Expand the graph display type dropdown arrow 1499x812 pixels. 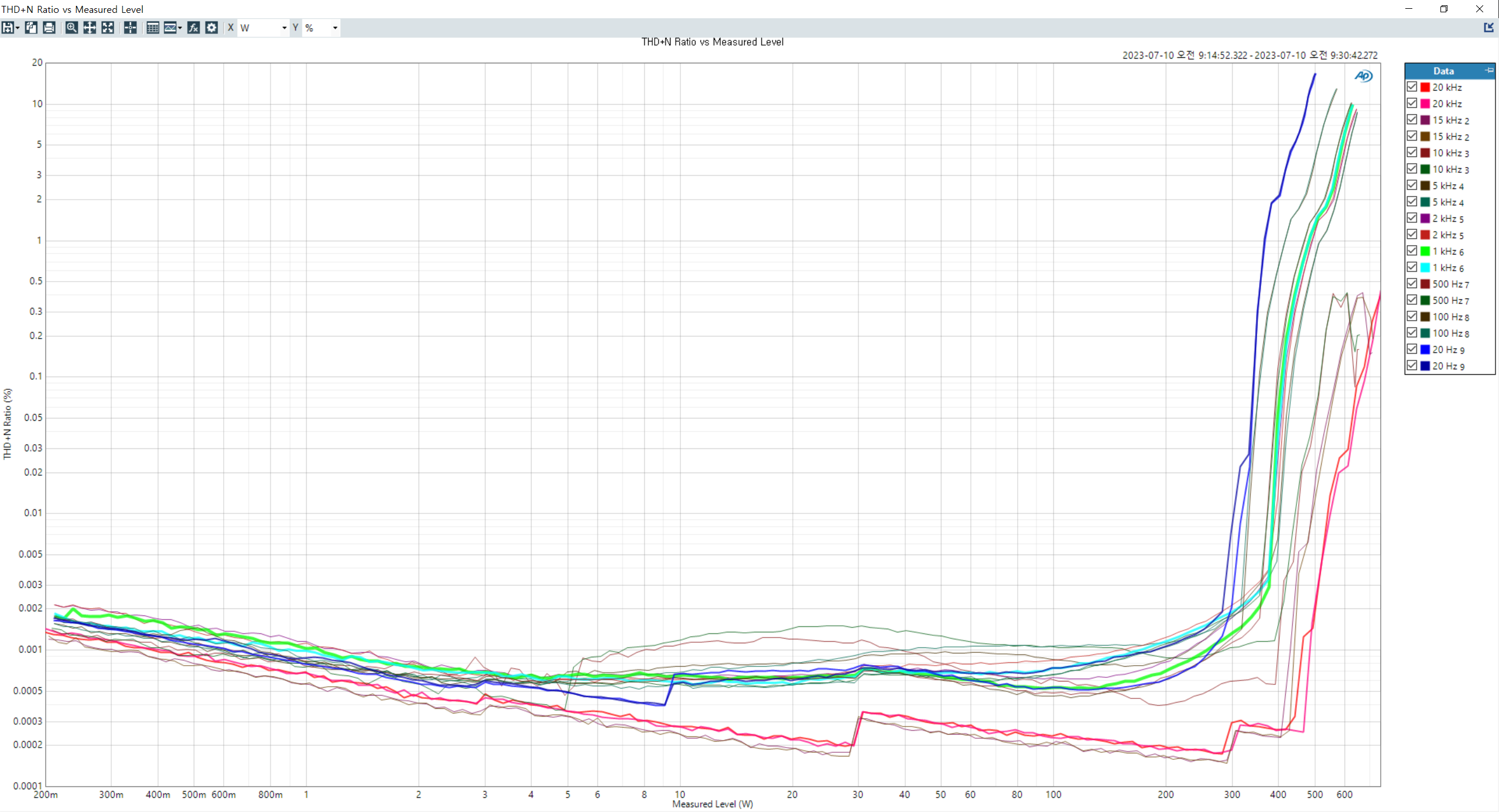(180, 28)
